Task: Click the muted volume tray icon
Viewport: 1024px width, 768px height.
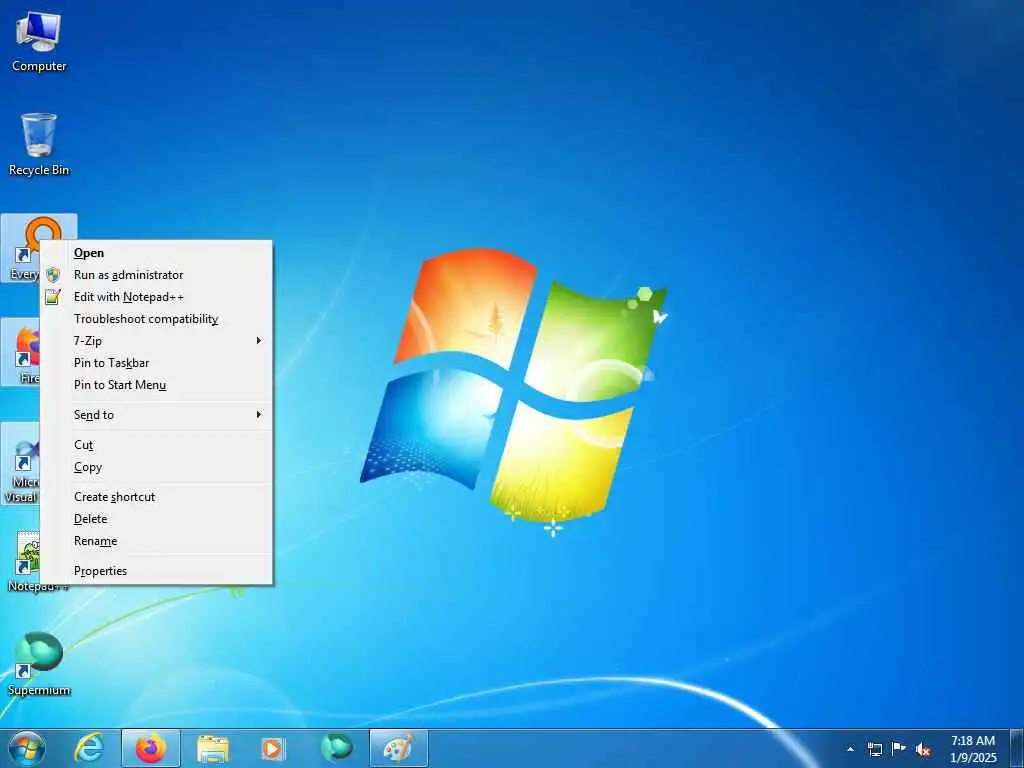Action: click(x=923, y=750)
